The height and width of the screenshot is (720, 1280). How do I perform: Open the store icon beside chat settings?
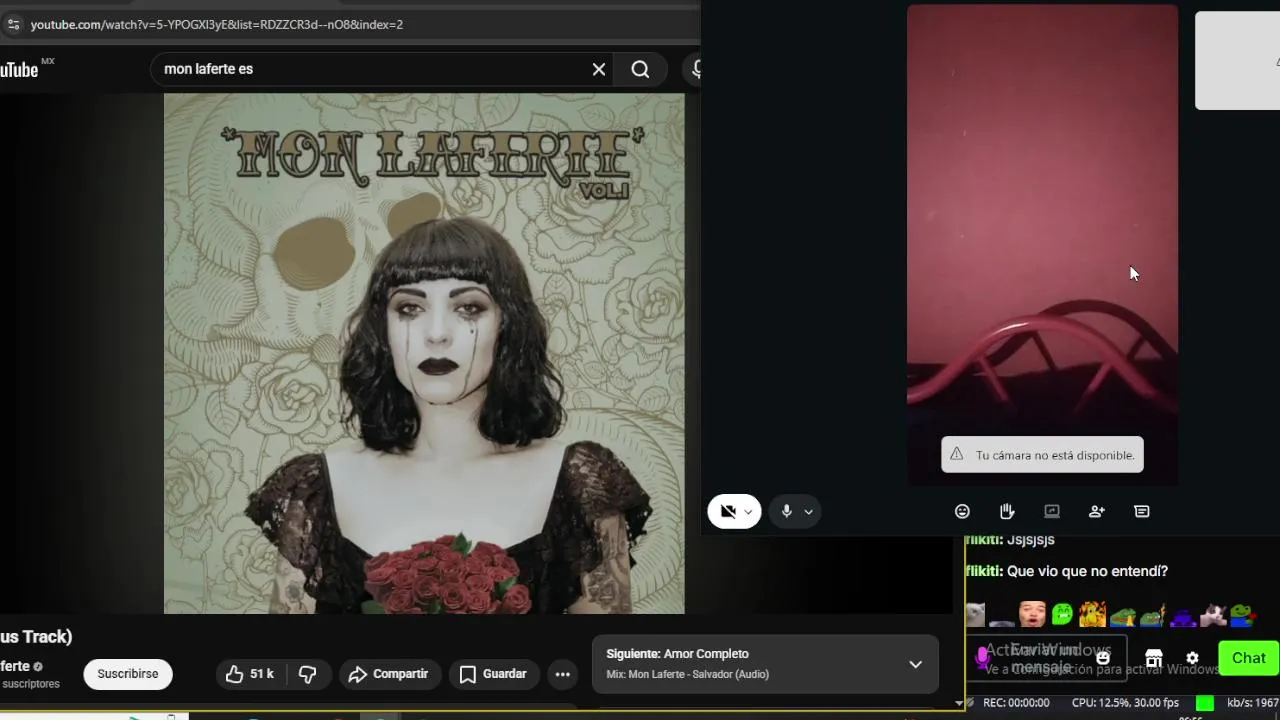point(1154,658)
